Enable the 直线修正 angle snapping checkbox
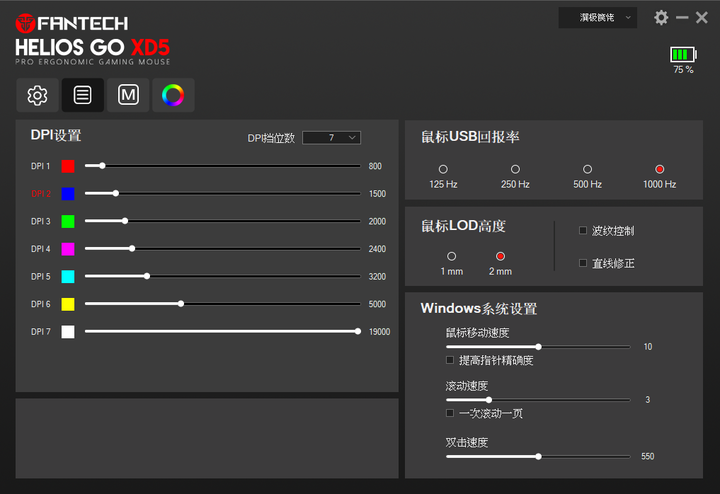 point(583,263)
